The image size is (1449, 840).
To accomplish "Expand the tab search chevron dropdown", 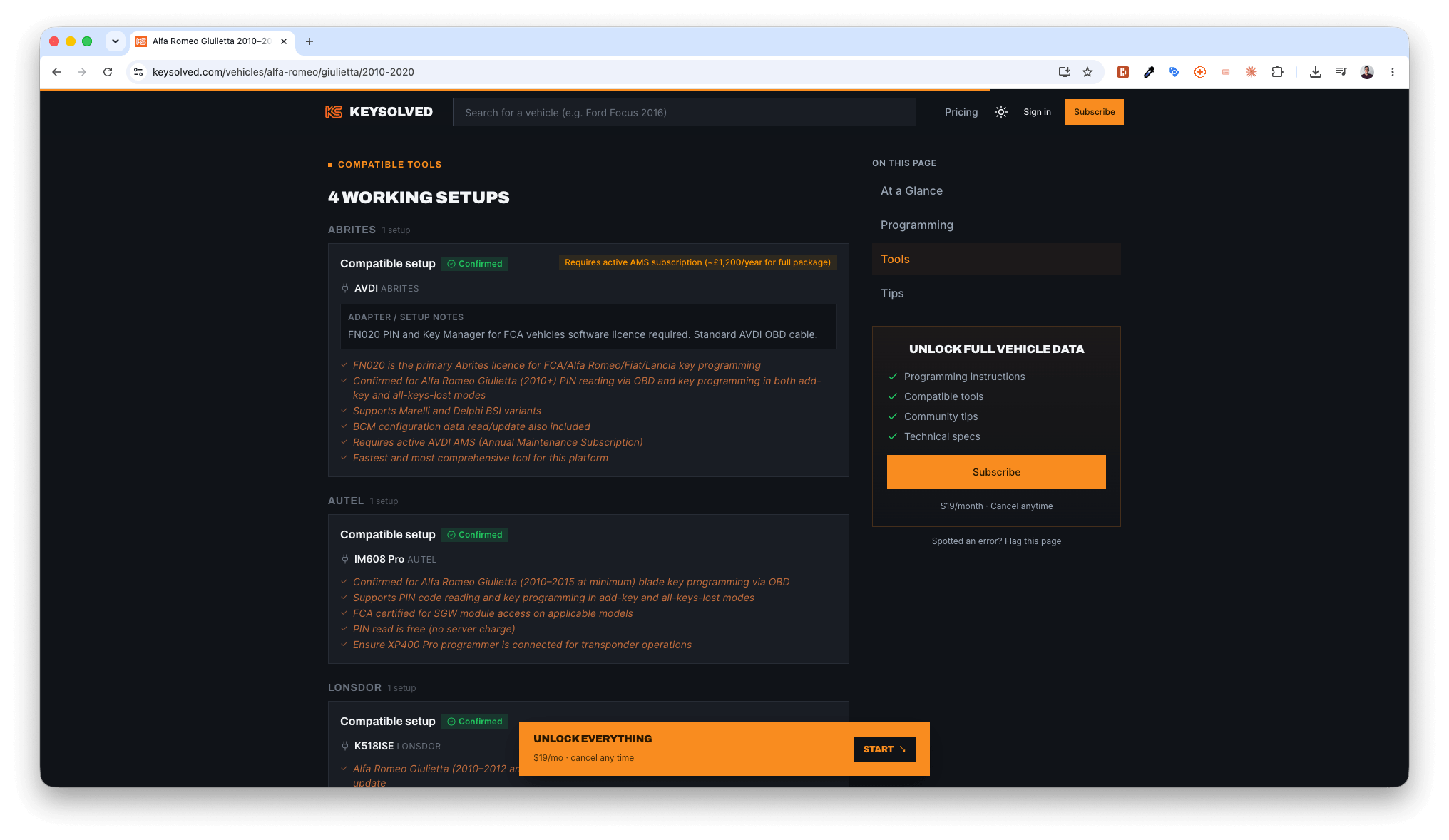I will pyautogui.click(x=116, y=41).
